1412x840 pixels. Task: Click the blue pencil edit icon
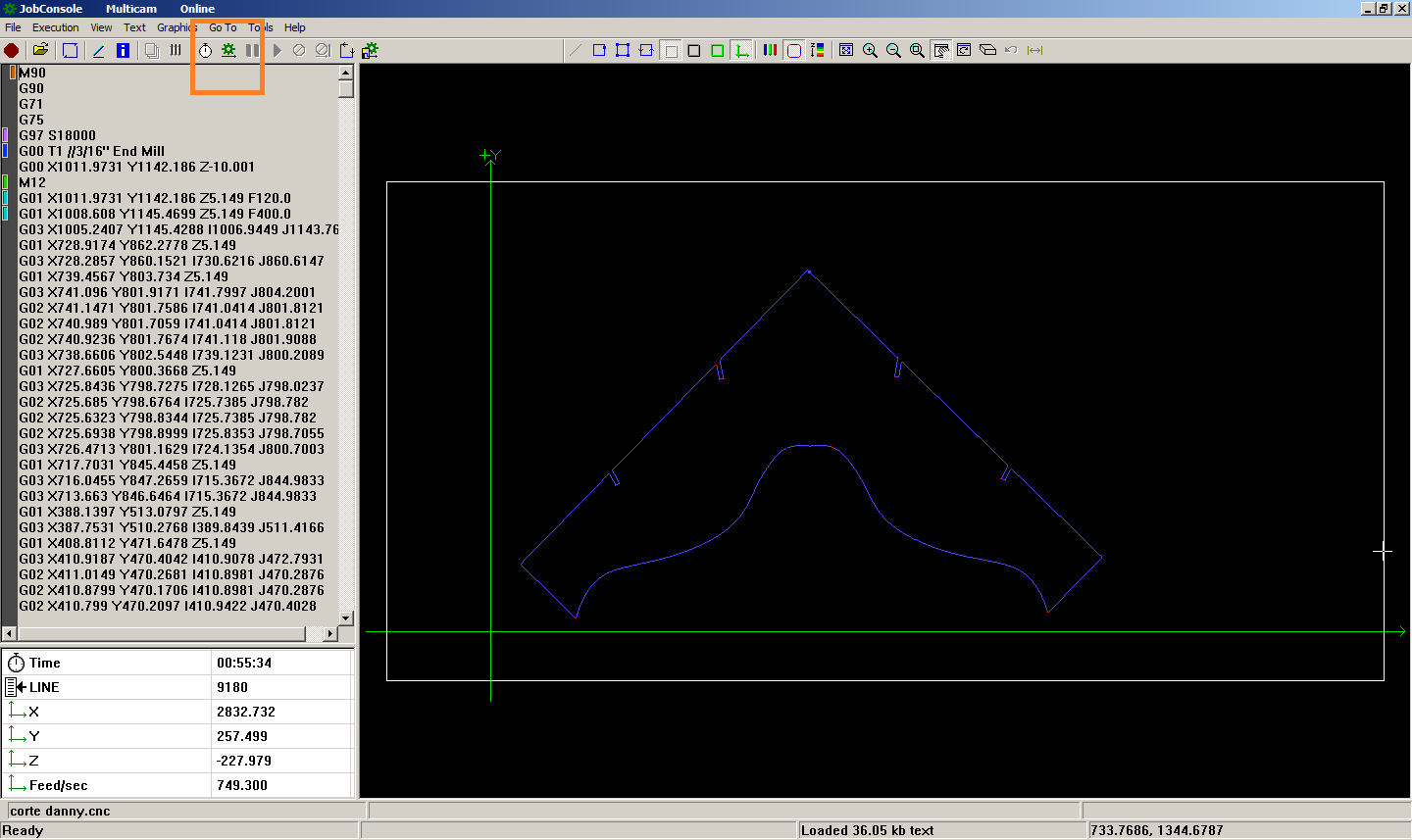(x=99, y=50)
